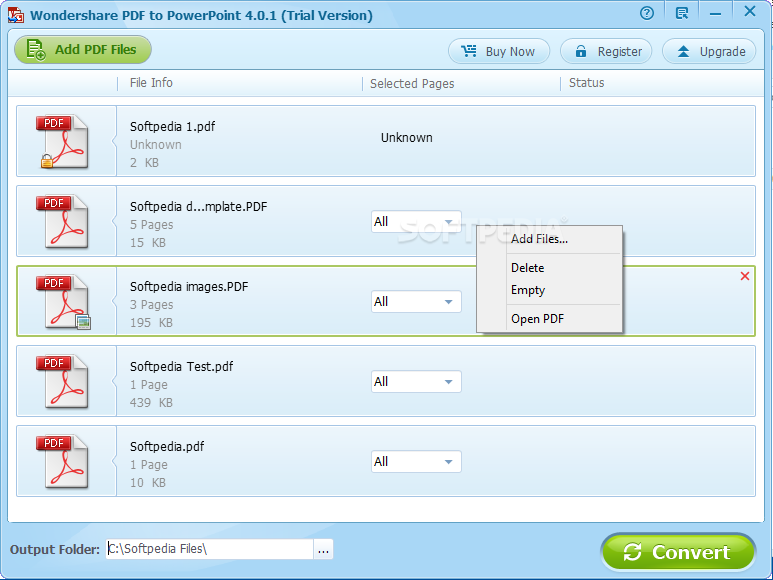
Task: Minimize the Wondershare window
Action: (x=715, y=14)
